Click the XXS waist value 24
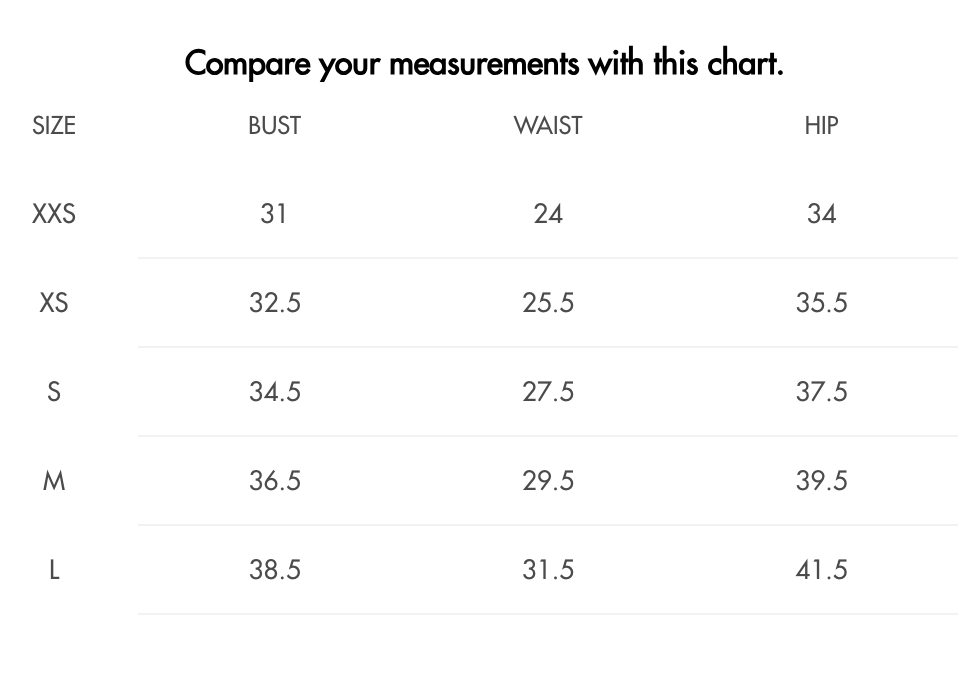 point(548,214)
